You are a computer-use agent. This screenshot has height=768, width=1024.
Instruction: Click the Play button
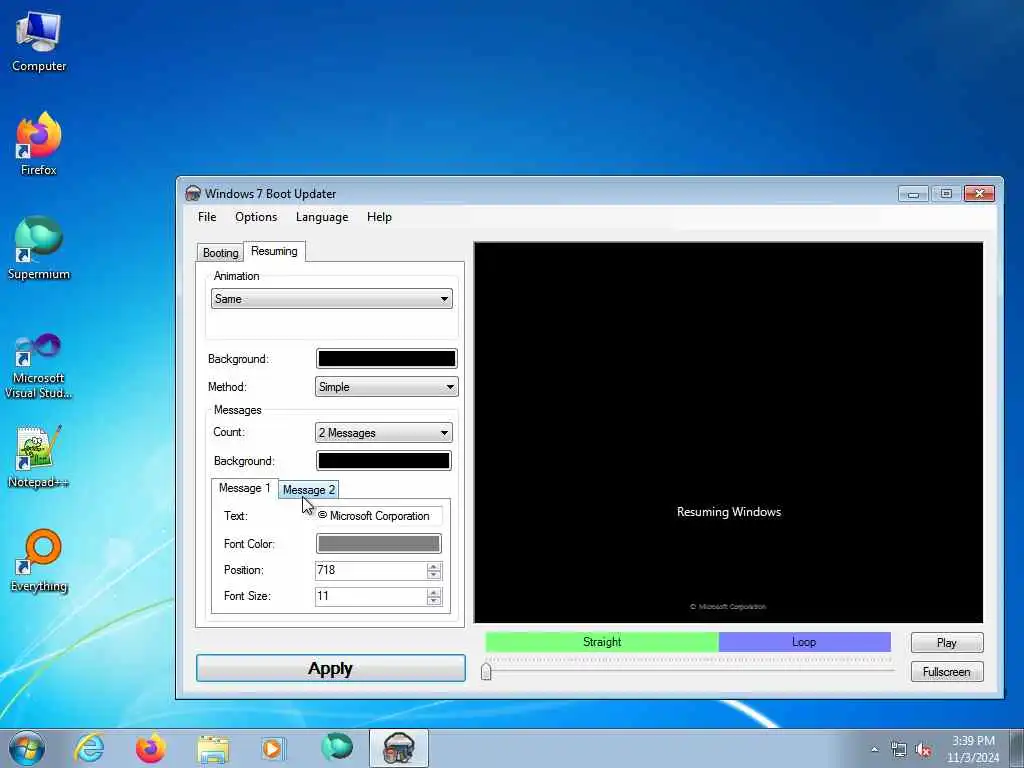click(947, 643)
